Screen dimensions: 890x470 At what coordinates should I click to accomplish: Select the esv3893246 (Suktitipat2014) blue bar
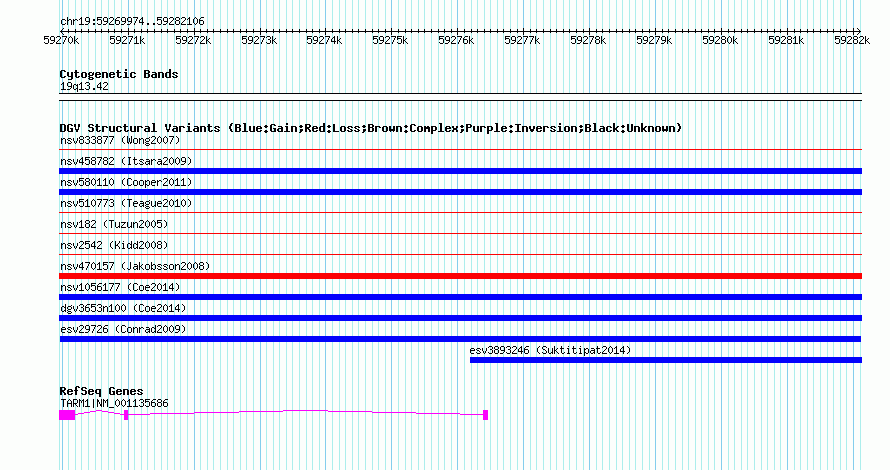coord(666,360)
